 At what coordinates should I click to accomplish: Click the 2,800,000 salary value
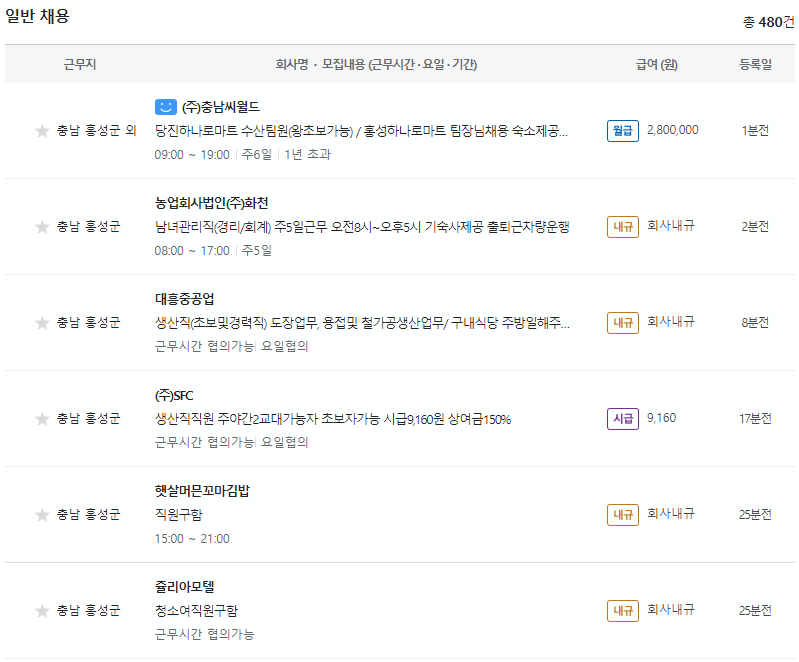point(673,130)
